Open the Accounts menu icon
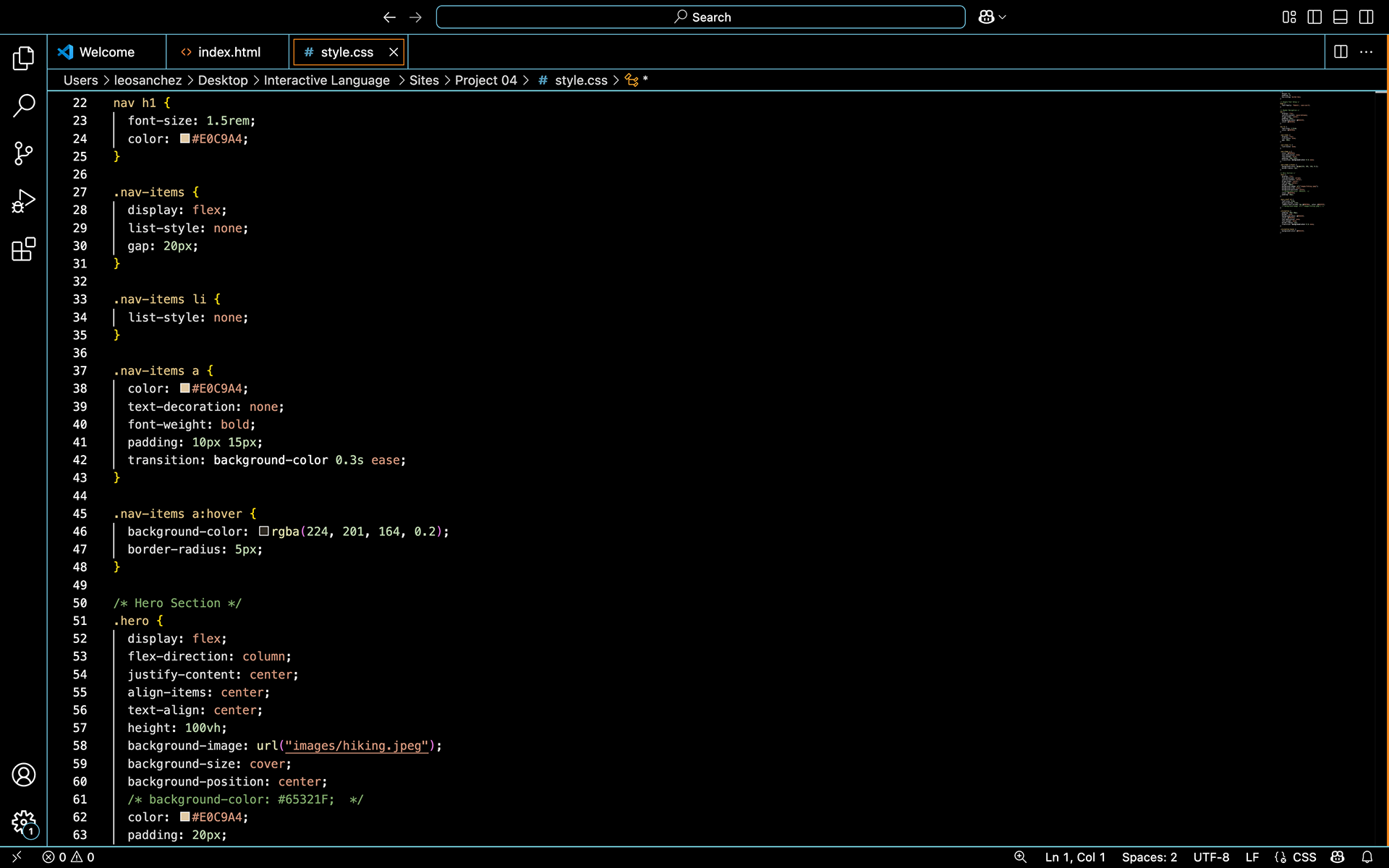Viewport: 1389px width, 868px height. pos(23,775)
